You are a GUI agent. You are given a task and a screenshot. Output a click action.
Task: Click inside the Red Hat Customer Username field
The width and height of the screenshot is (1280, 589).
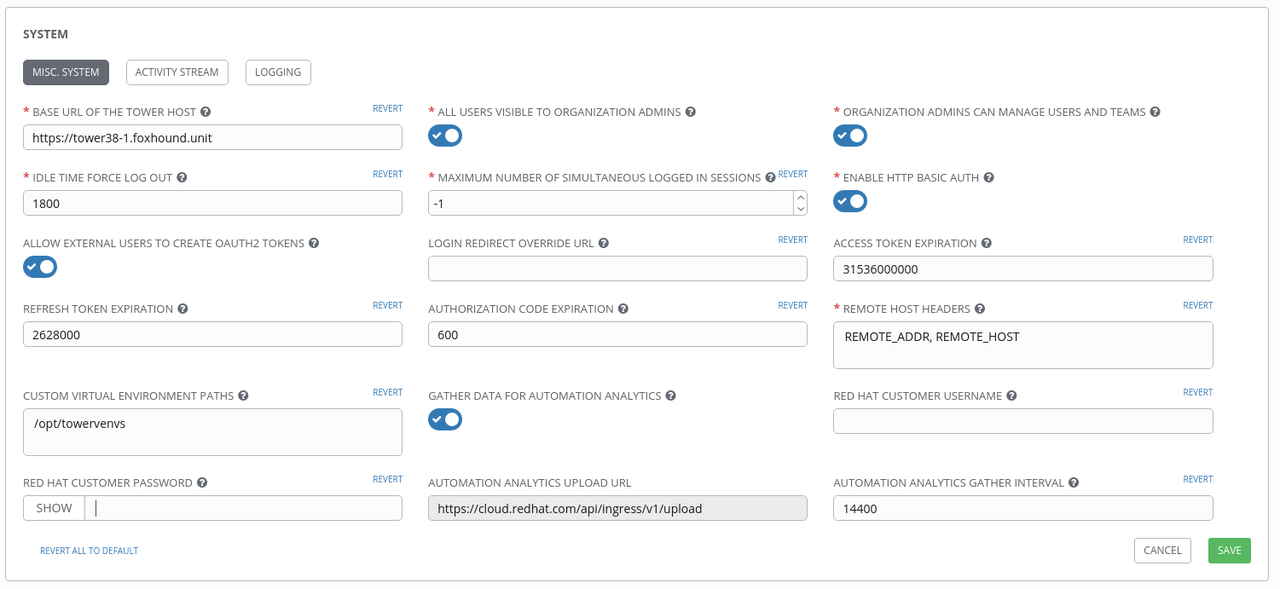1022,421
